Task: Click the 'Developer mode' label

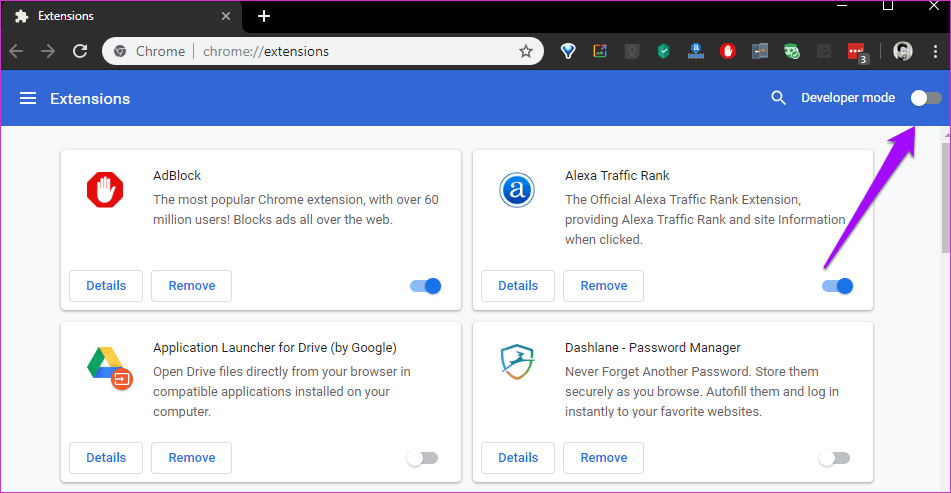Action: (848, 98)
